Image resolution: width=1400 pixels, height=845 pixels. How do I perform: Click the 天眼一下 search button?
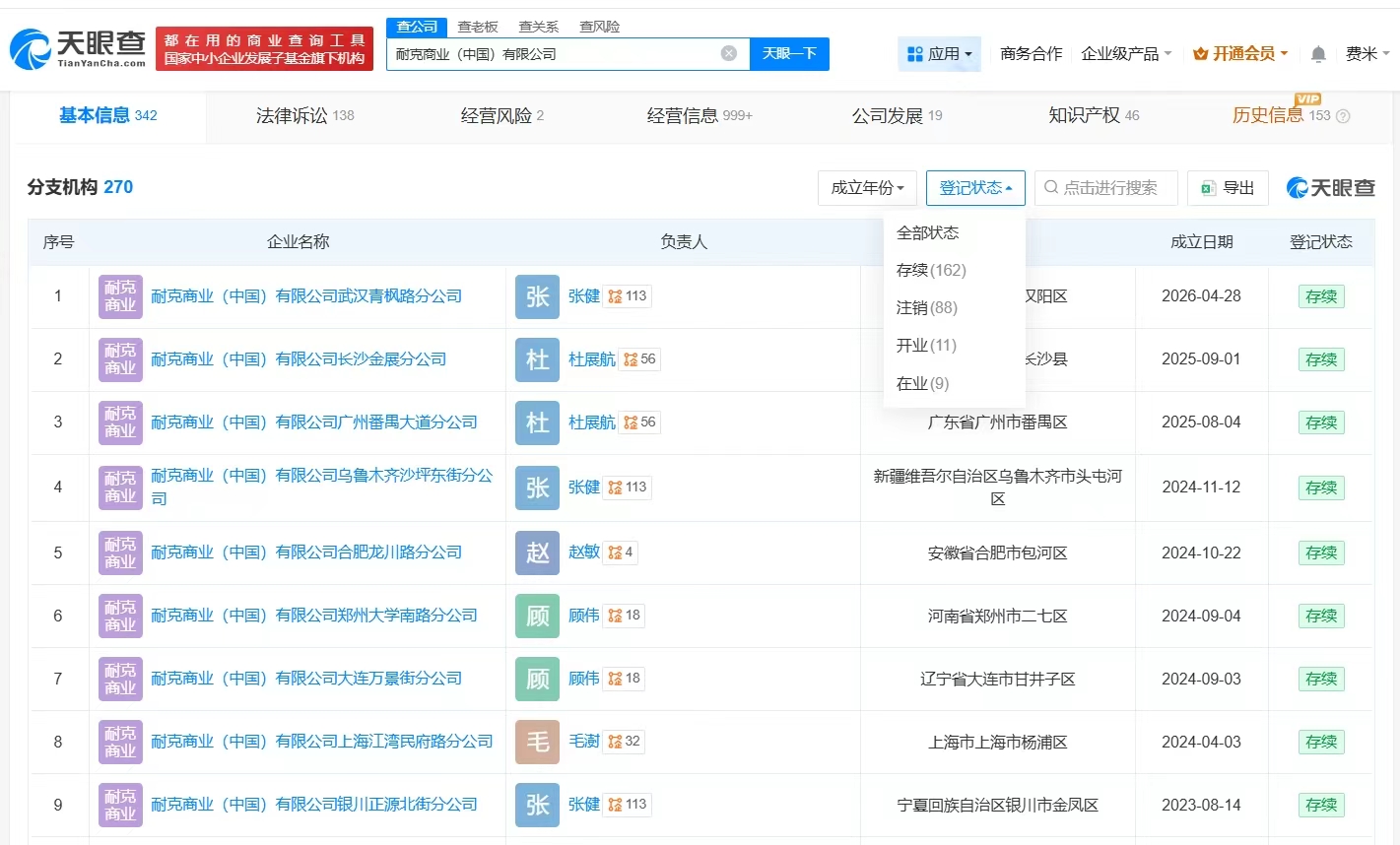click(789, 54)
